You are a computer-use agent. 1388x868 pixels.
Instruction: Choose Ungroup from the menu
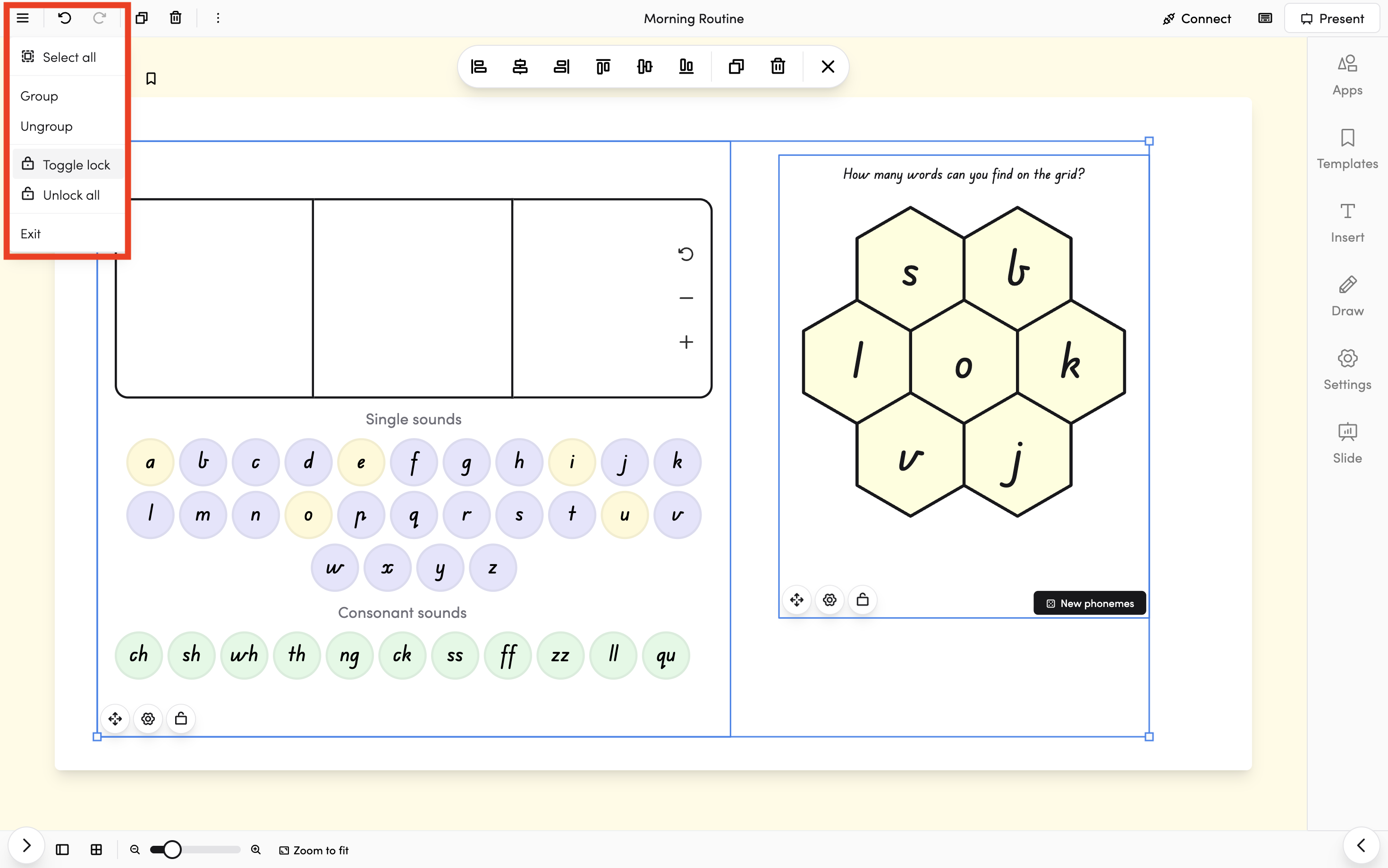[x=46, y=126]
